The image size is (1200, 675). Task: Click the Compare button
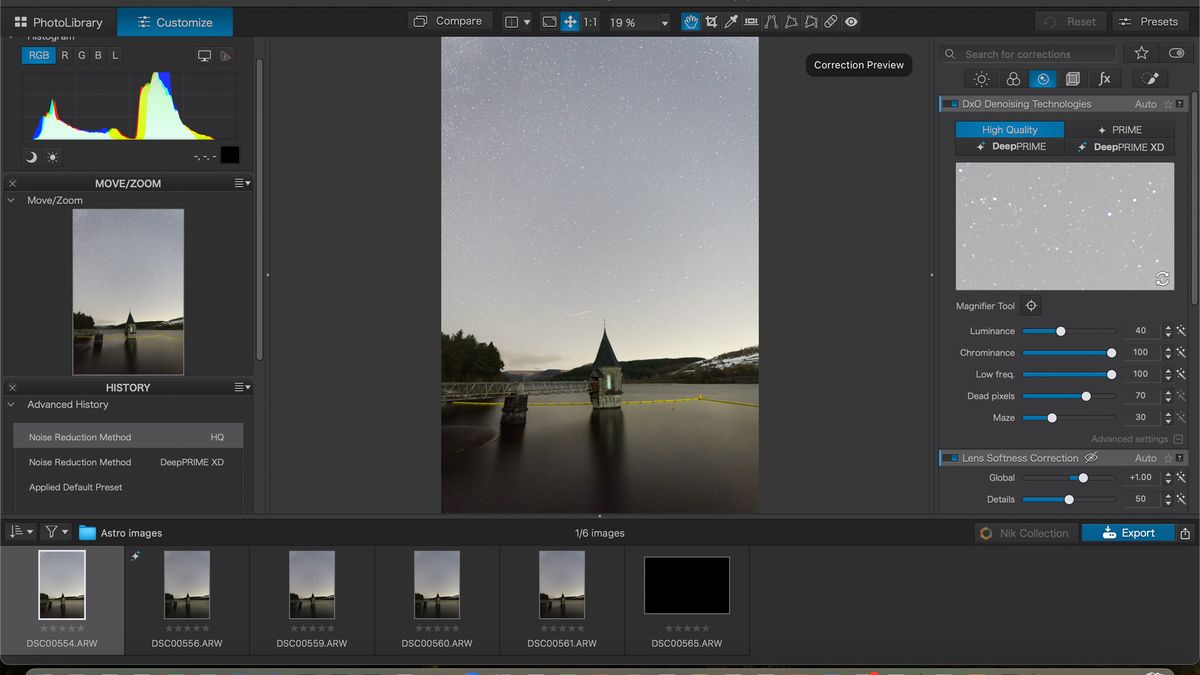point(448,21)
